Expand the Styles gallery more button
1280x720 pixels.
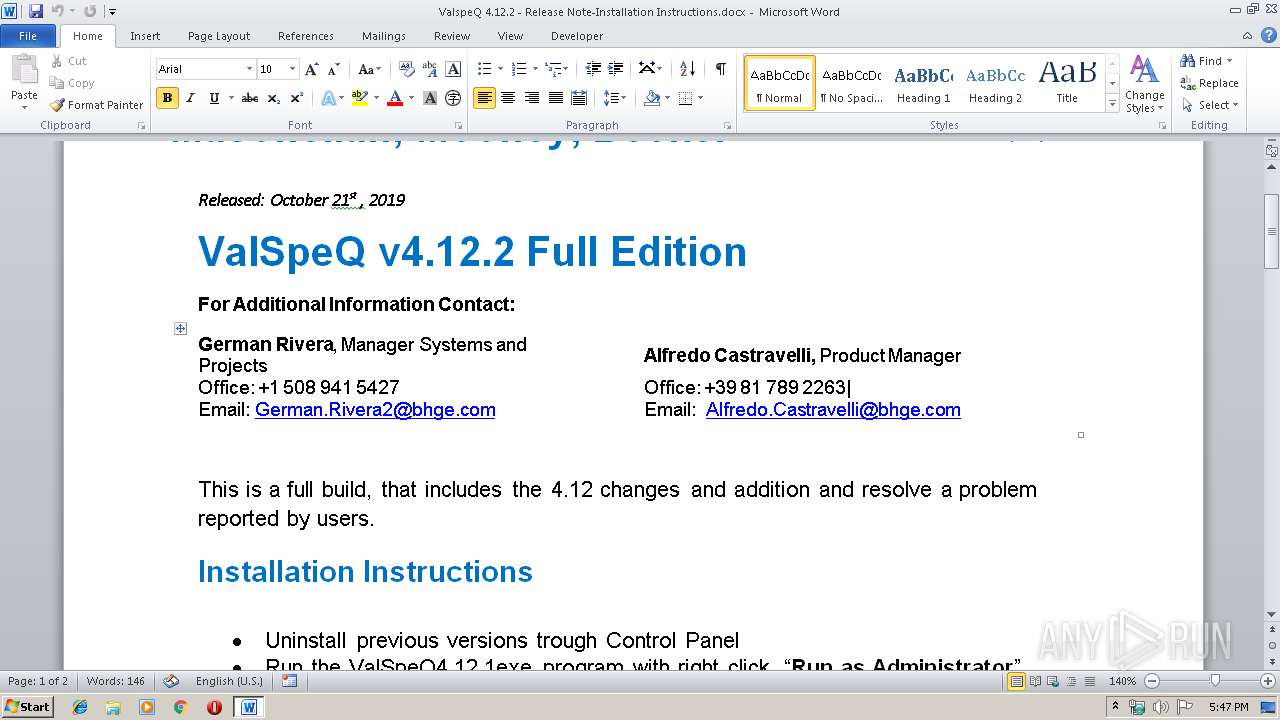coord(1112,103)
